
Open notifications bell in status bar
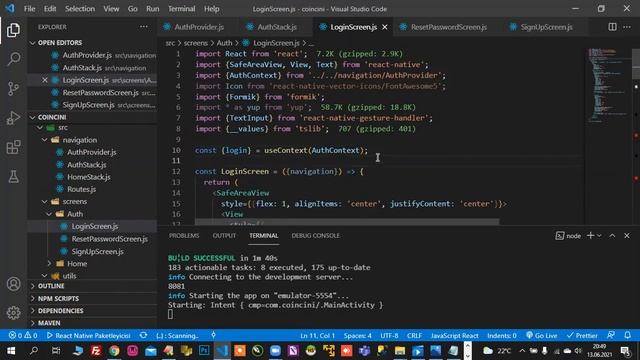(628, 336)
